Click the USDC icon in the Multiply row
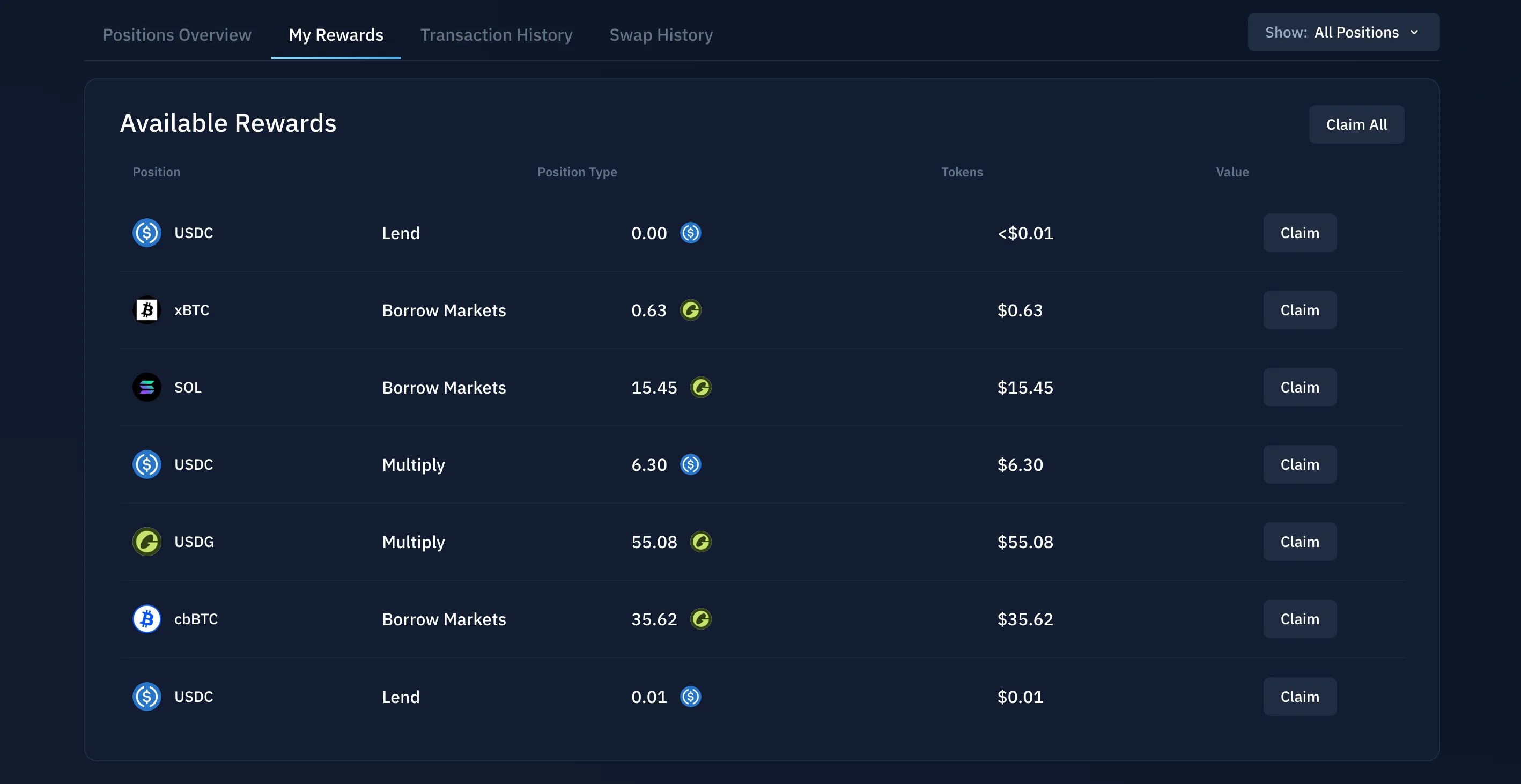Viewport: 1521px width, 784px height. pyautogui.click(x=146, y=464)
